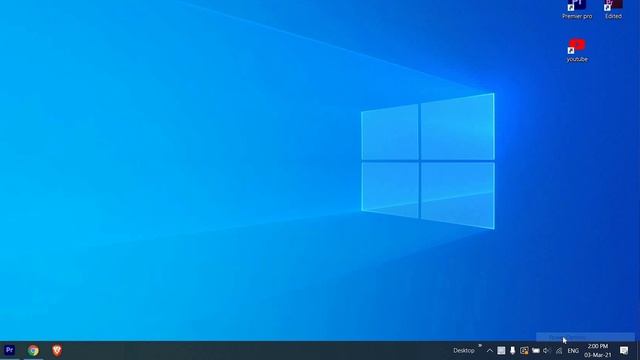Show hidden system tray icons
Screen dimensions: 640x360
[489, 351]
